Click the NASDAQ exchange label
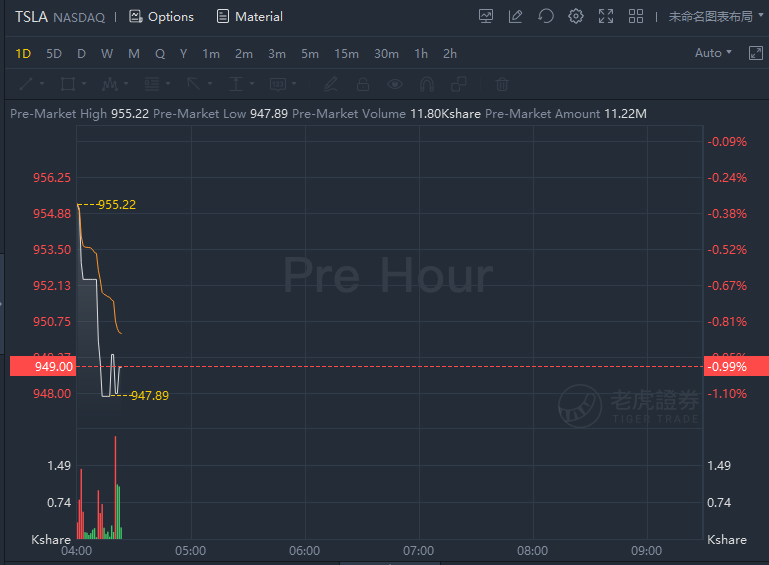 pos(79,18)
